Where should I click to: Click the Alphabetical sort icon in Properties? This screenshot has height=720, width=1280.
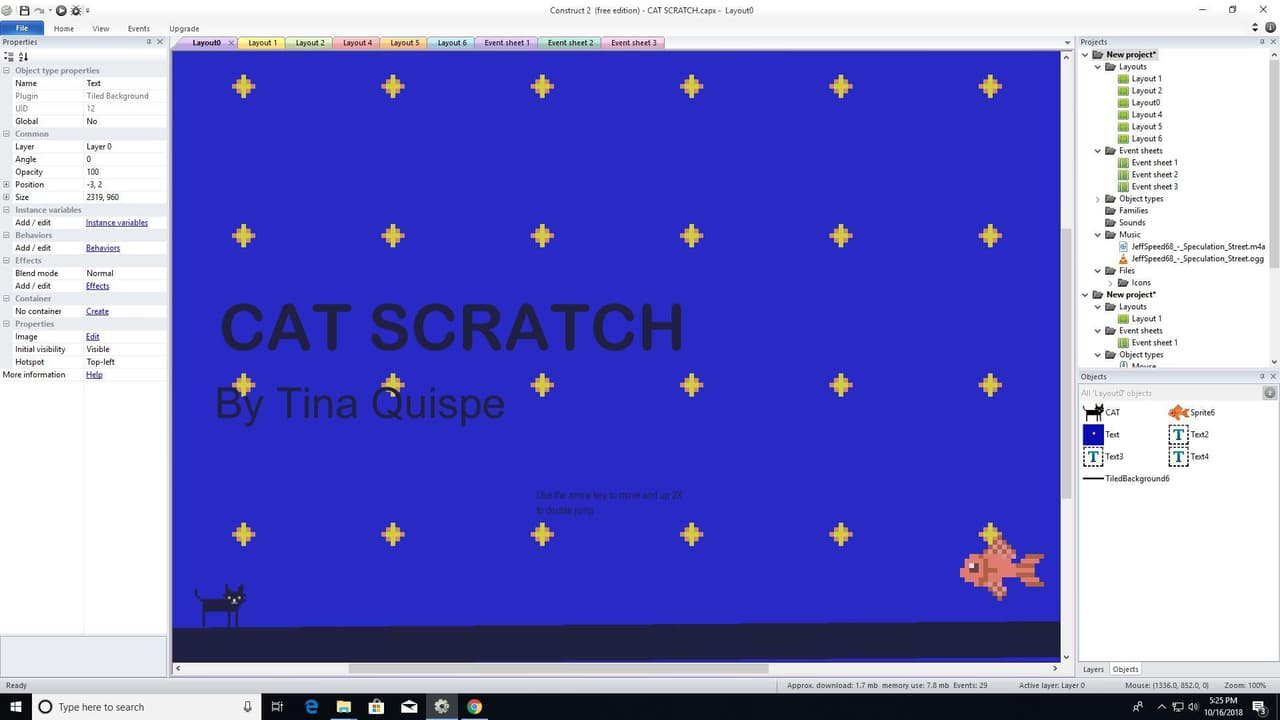24,57
